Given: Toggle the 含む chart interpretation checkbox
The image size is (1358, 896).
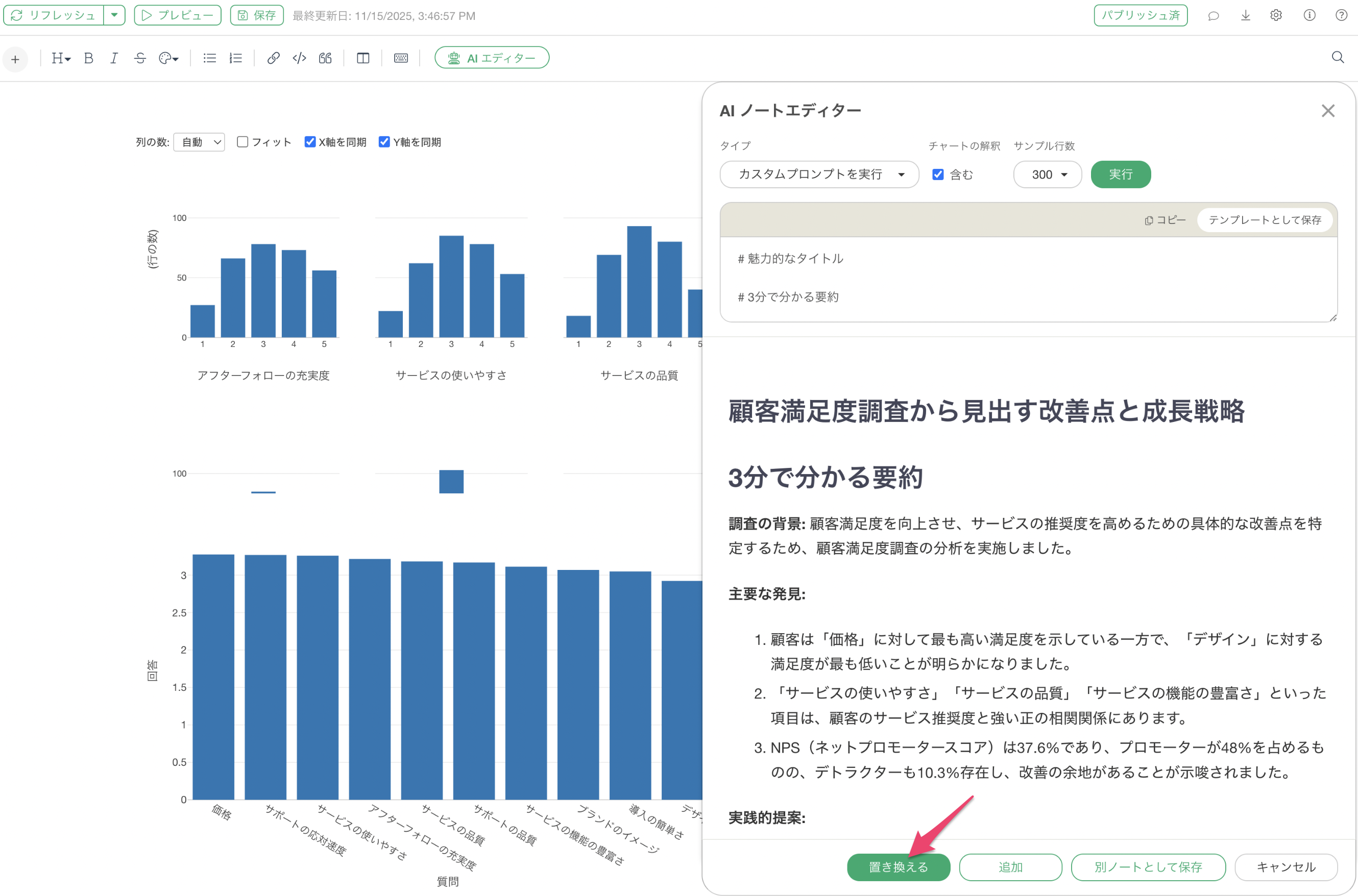Looking at the screenshot, I should [x=938, y=175].
